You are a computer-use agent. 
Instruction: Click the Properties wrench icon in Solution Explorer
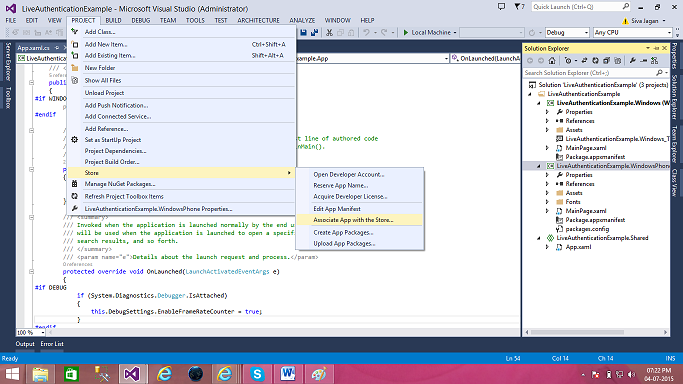coord(632,61)
